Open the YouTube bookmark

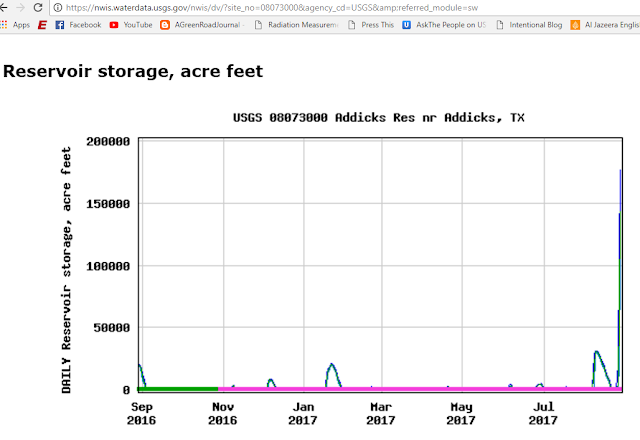[x=131, y=25]
